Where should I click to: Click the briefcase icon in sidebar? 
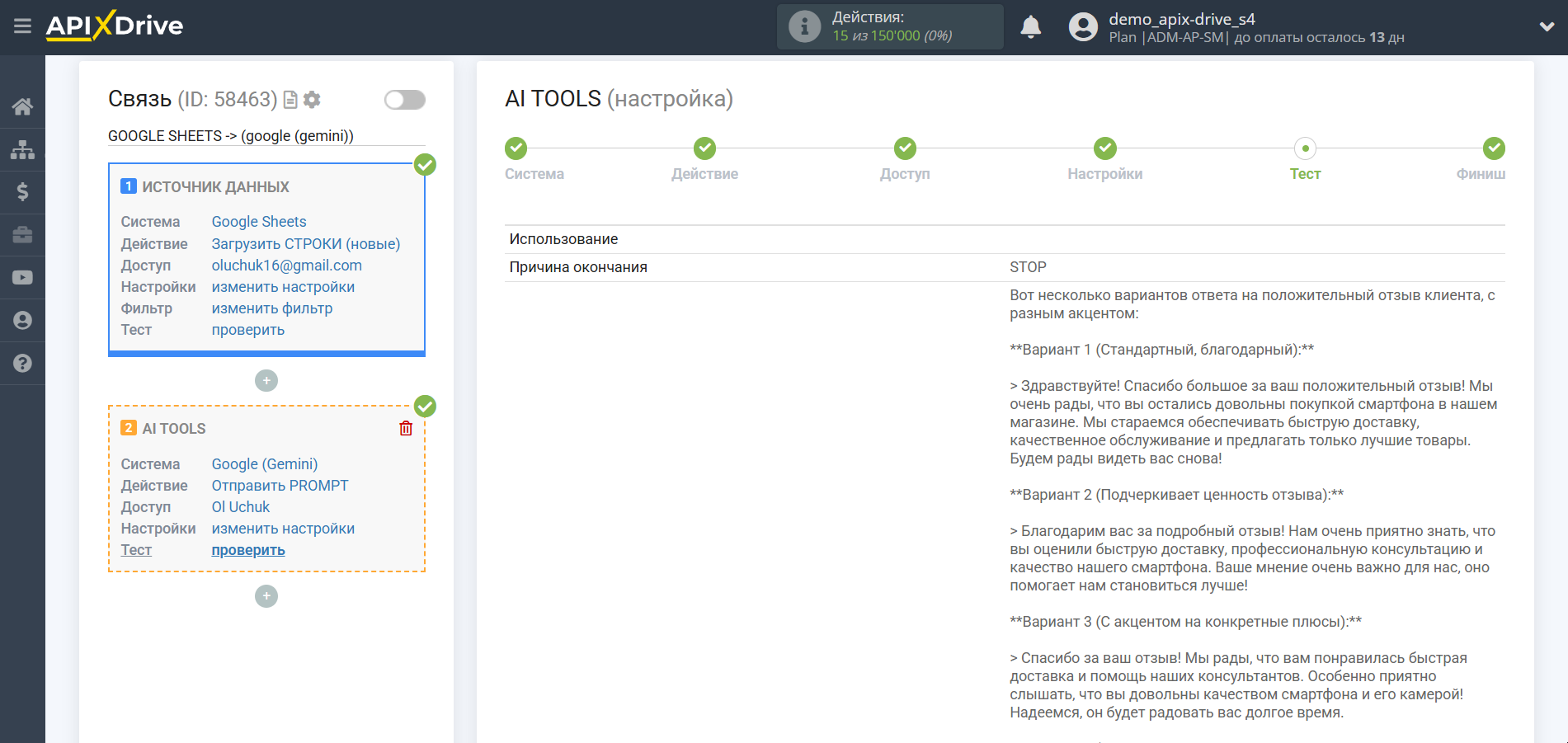(22, 235)
